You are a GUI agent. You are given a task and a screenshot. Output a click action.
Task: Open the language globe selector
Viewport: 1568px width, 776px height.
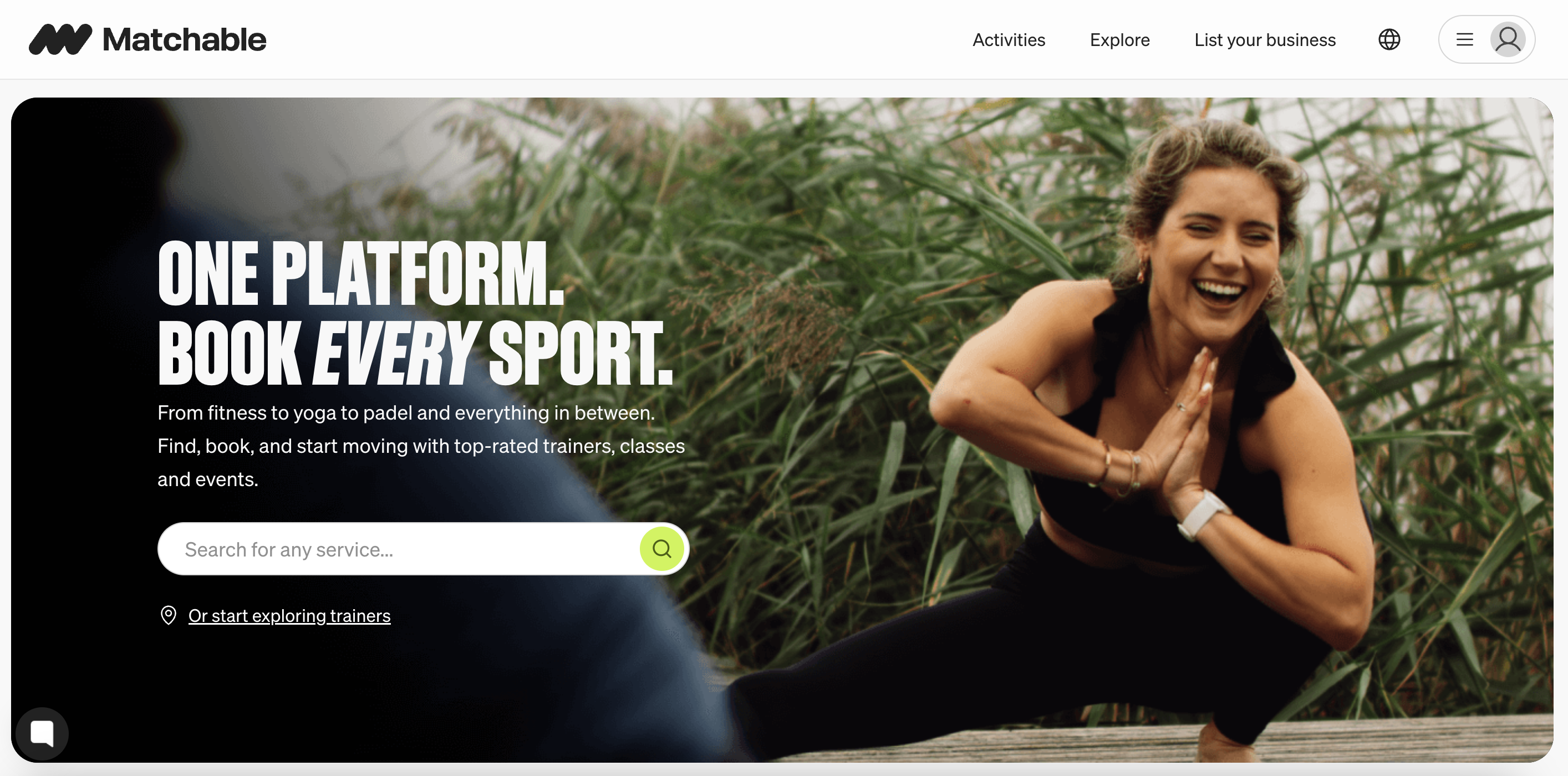tap(1389, 39)
